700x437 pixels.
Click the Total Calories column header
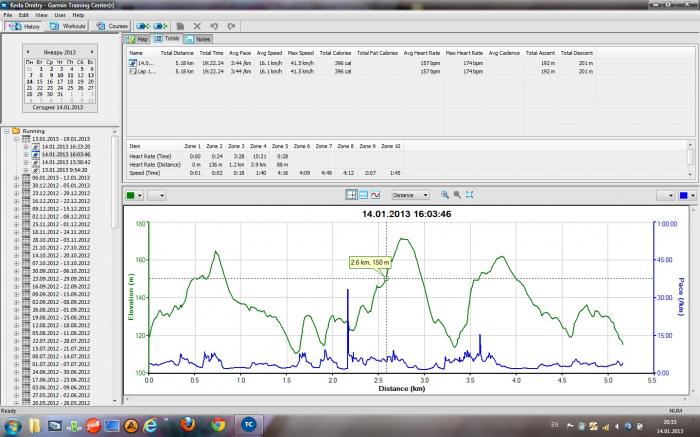pos(335,53)
